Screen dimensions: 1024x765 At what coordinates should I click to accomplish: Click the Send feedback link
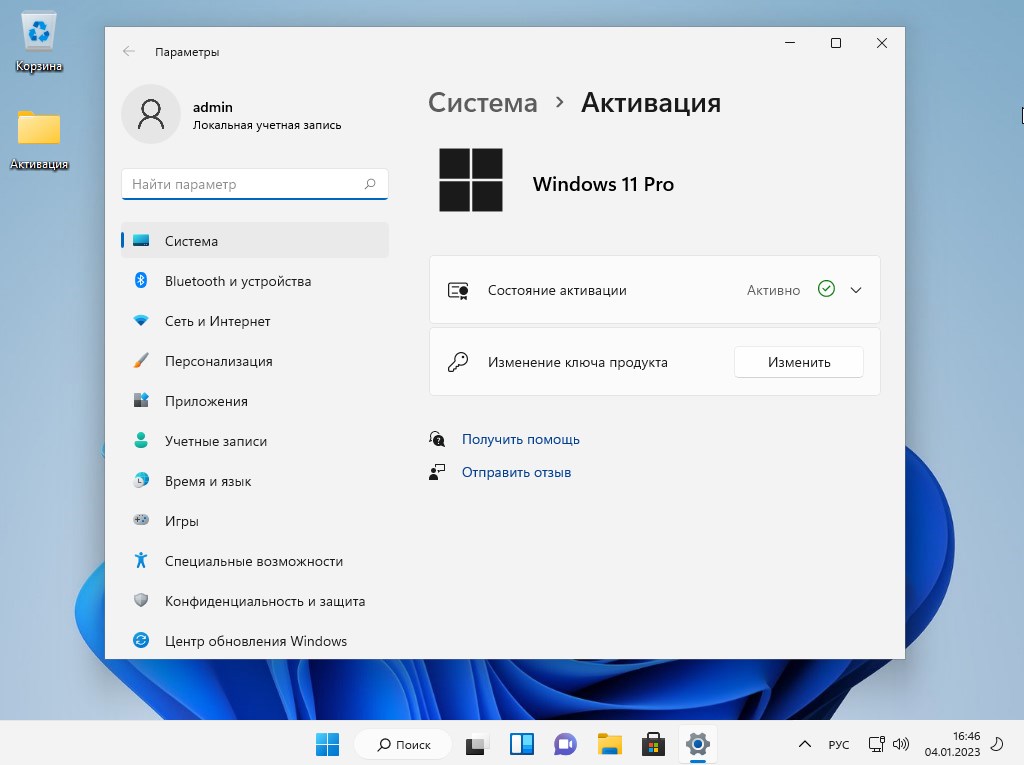click(516, 472)
